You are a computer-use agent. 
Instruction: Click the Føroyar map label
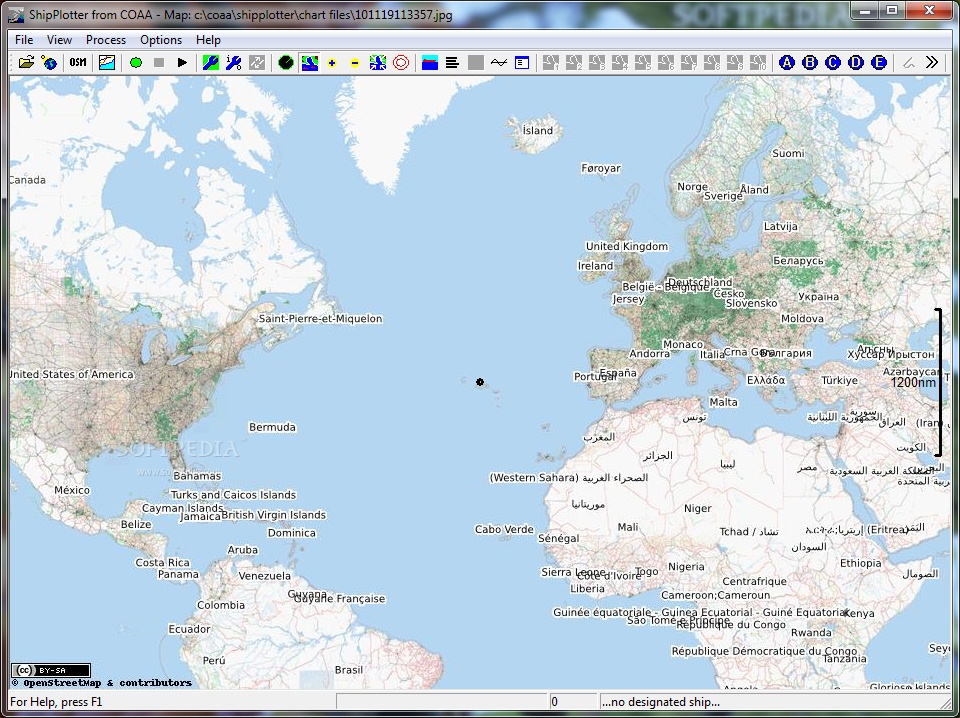point(601,168)
